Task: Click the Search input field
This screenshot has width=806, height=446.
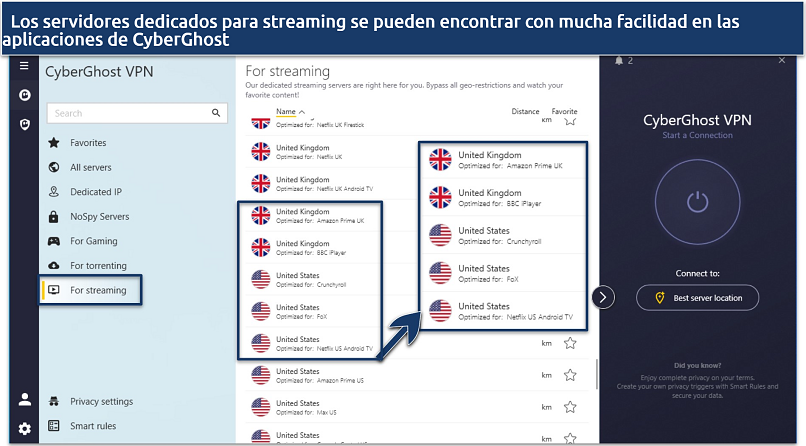Action: (125, 114)
